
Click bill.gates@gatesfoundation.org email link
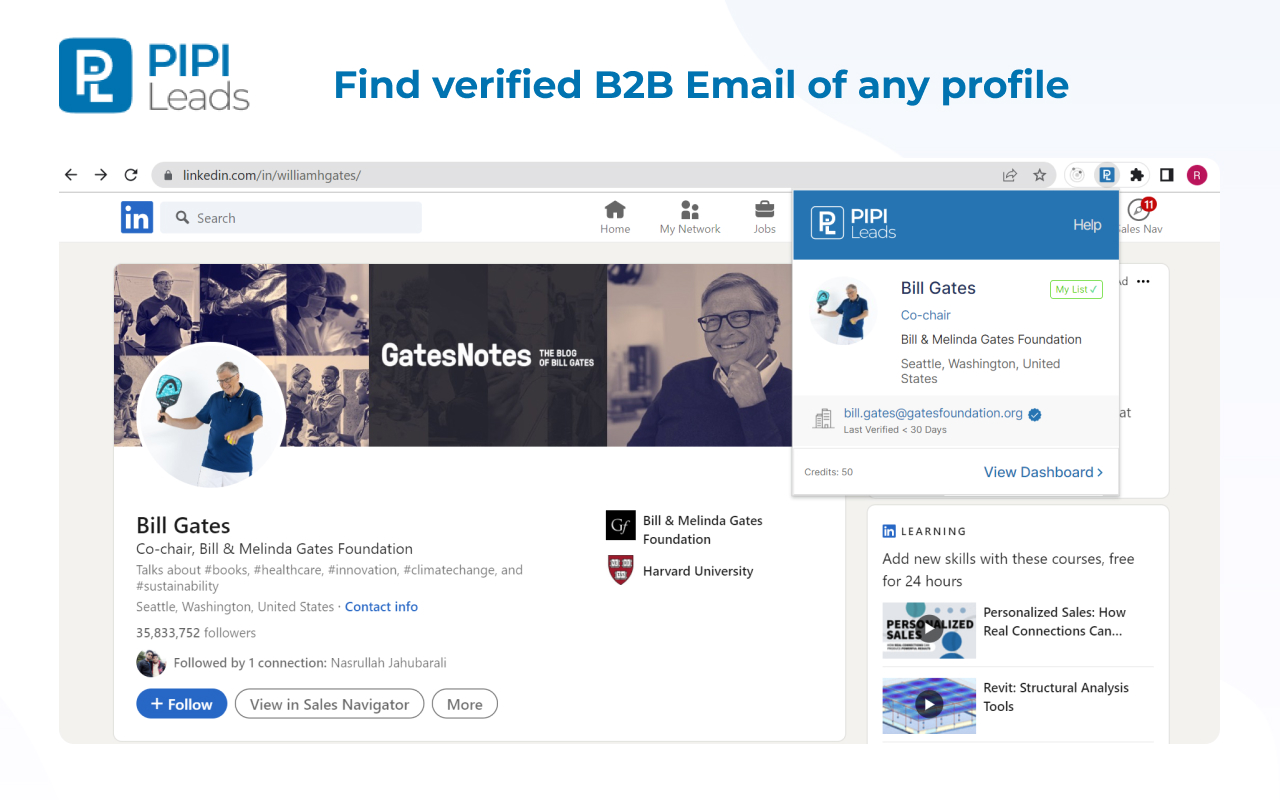pyautogui.click(x=933, y=412)
